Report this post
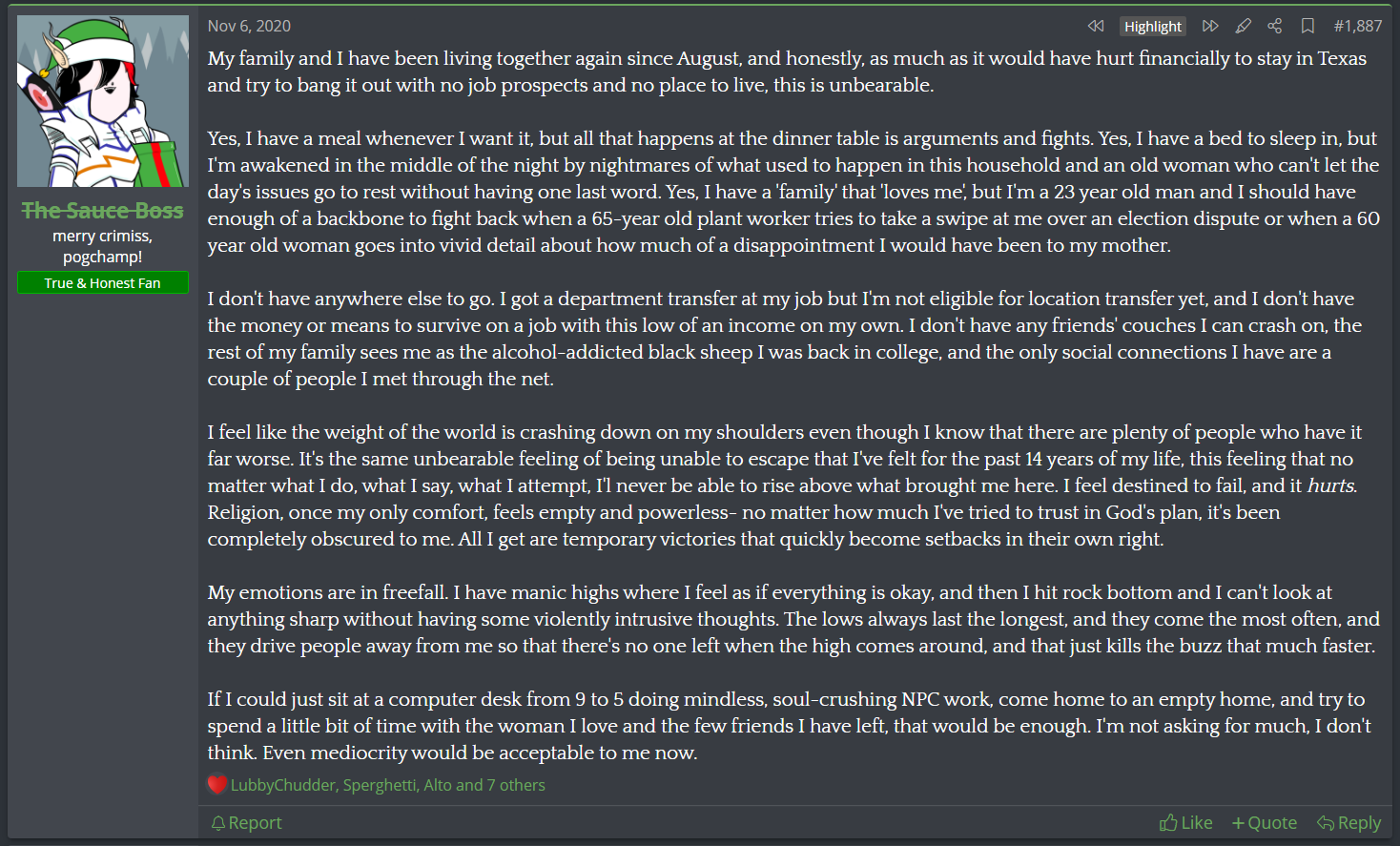Image resolution: width=1400 pixels, height=846 pixels. coord(246,822)
